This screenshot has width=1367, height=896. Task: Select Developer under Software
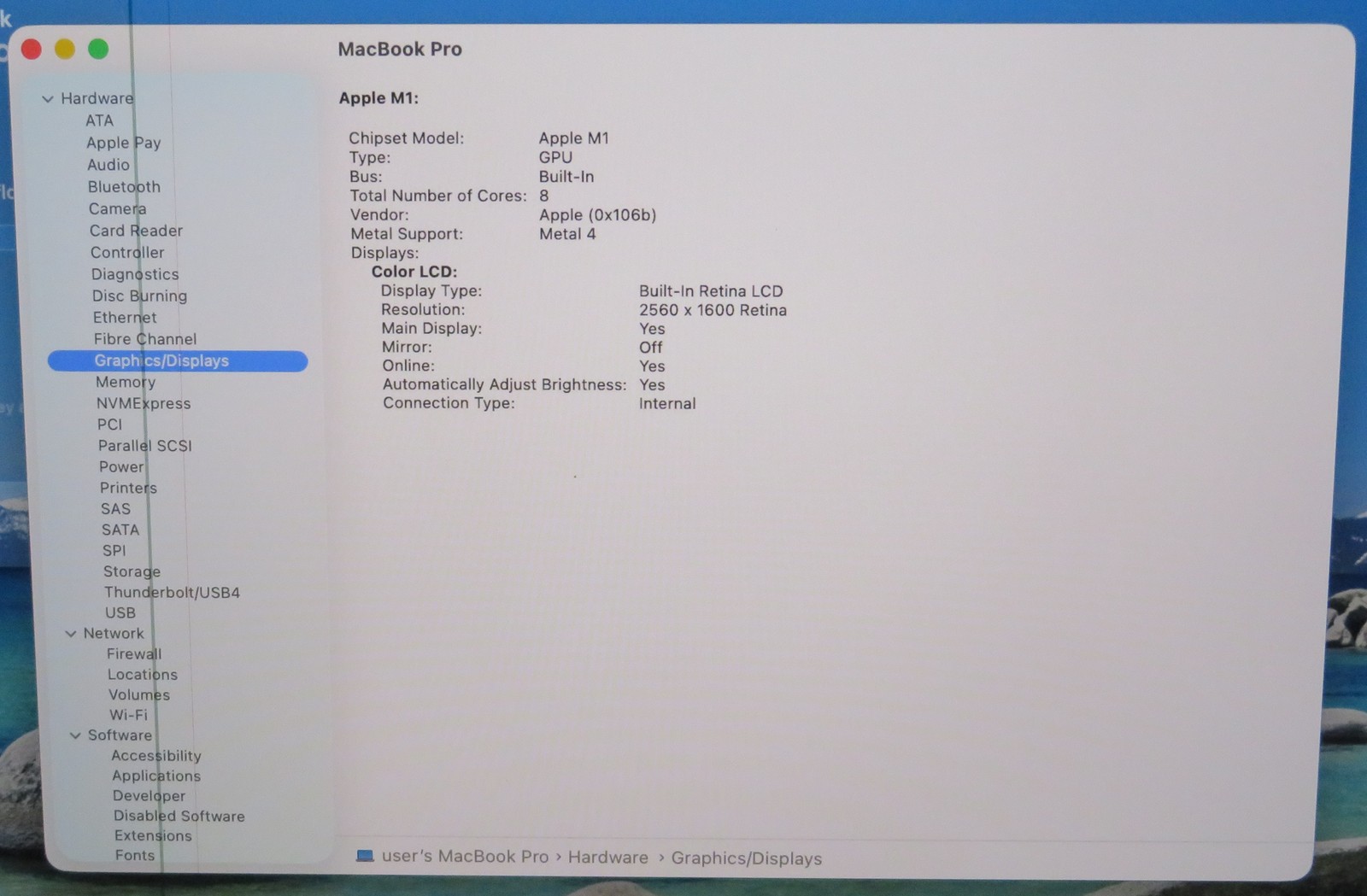(149, 795)
